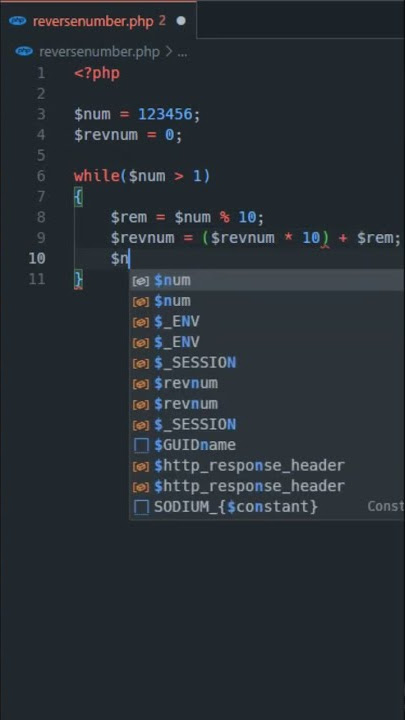This screenshot has height=720, width=405.
Task: Select the reversenumber.php editor tab
Action: point(98,21)
